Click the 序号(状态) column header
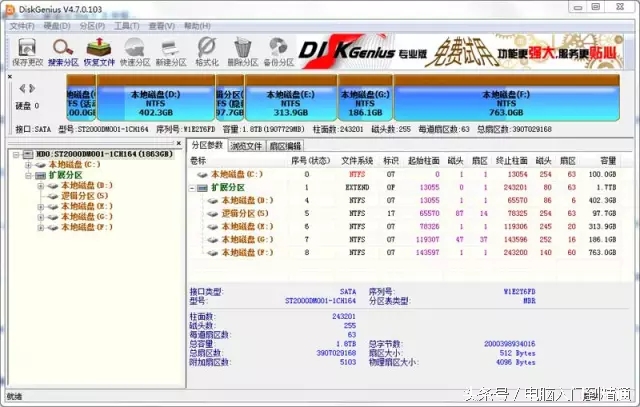This screenshot has width=640, height=407. click(310, 161)
